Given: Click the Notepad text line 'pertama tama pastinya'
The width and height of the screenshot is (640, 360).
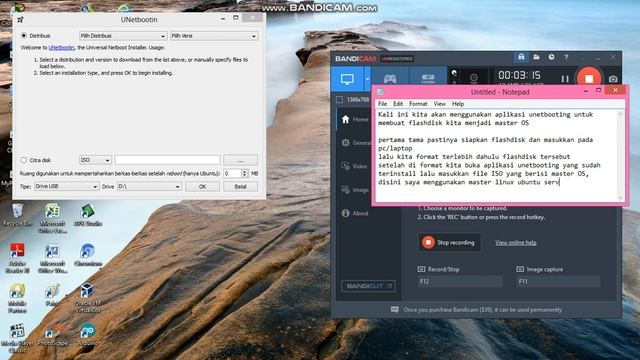Looking at the screenshot, I should pyautogui.click(x=485, y=140).
